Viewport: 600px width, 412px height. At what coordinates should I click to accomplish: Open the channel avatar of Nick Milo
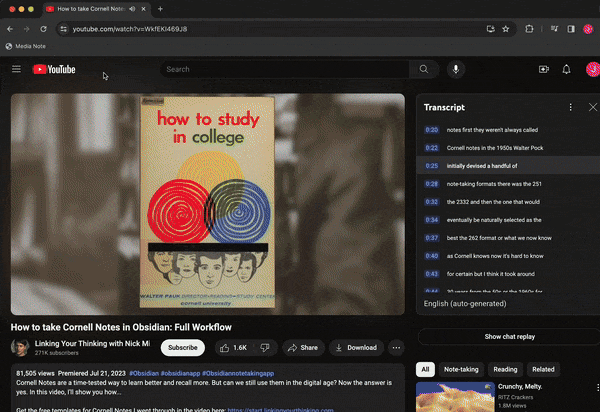tap(20, 347)
